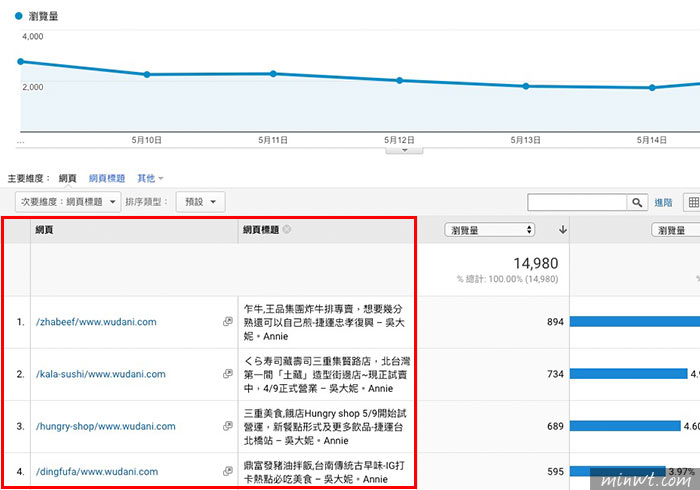Open 排序類型 預設 dropdown
Screen dimensions: 700x490
[200, 202]
